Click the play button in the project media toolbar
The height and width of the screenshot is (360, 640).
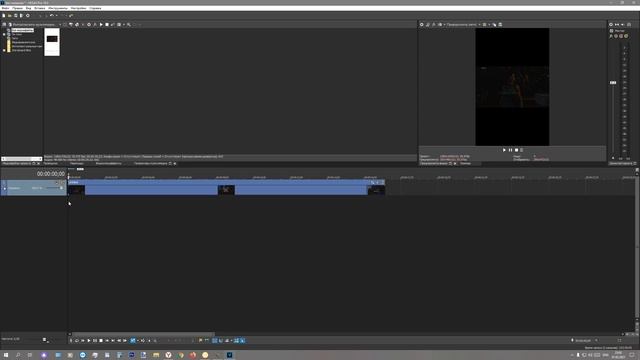101,24
